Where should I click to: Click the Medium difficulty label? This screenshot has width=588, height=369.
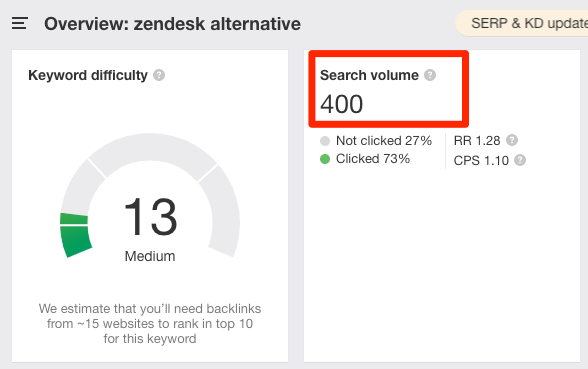(150, 256)
